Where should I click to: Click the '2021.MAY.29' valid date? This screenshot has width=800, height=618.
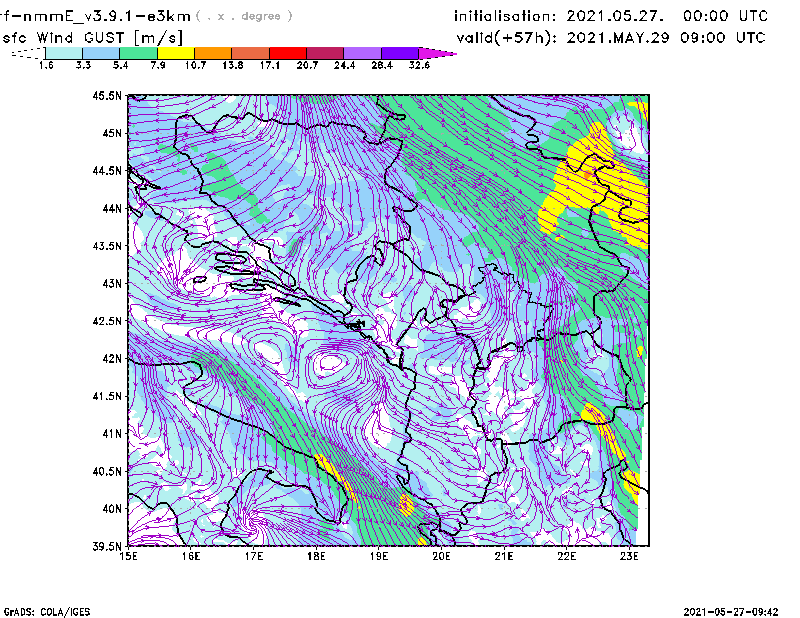tap(617, 38)
